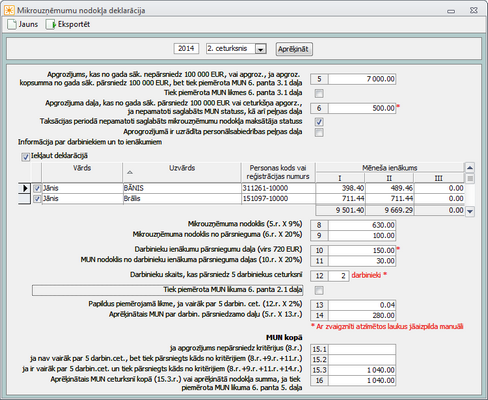Click field 16 showing 1 040.00
This screenshot has width=488, height=400.
pos(362,380)
